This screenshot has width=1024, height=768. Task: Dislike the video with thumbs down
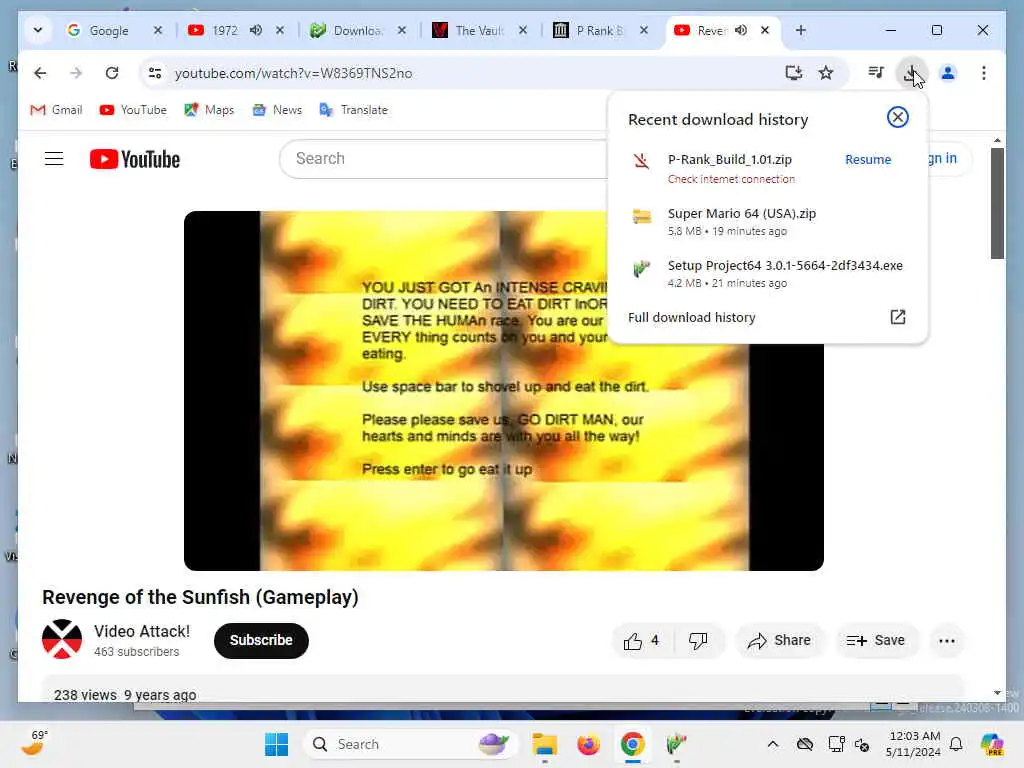698,641
